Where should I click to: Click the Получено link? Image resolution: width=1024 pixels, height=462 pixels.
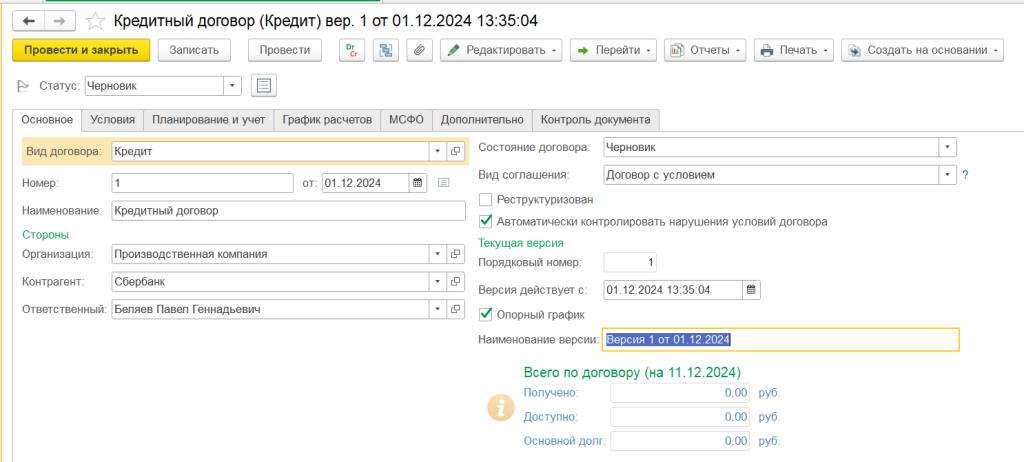[552, 393]
